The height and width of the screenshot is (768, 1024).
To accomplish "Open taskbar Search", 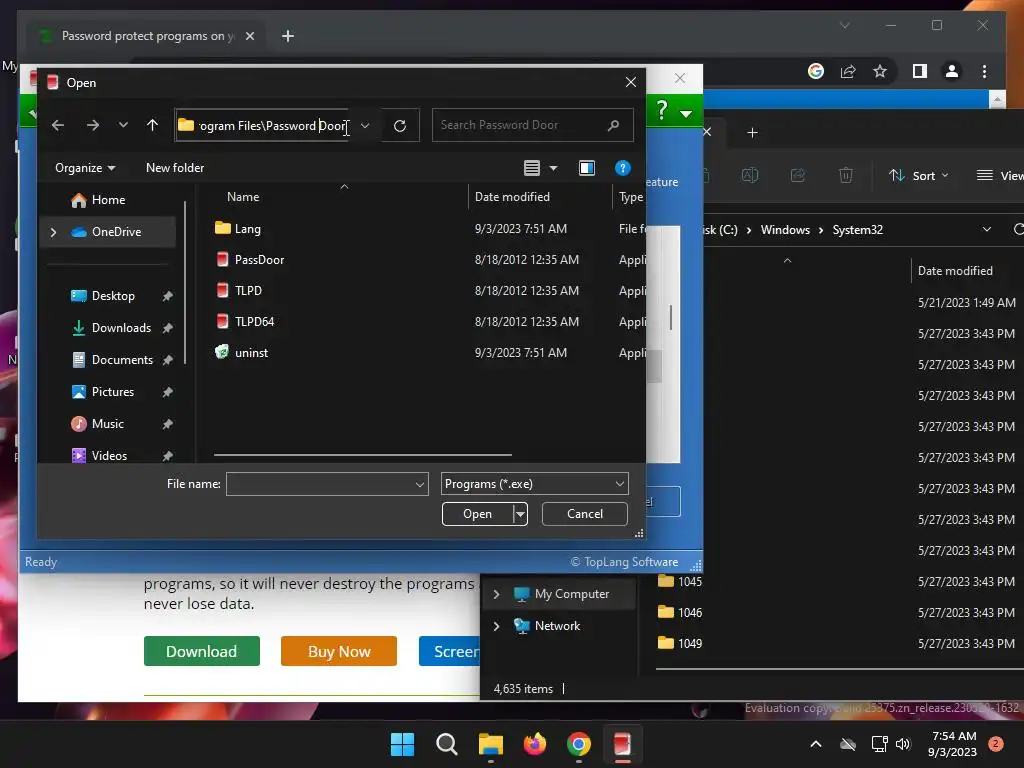I will [x=447, y=744].
